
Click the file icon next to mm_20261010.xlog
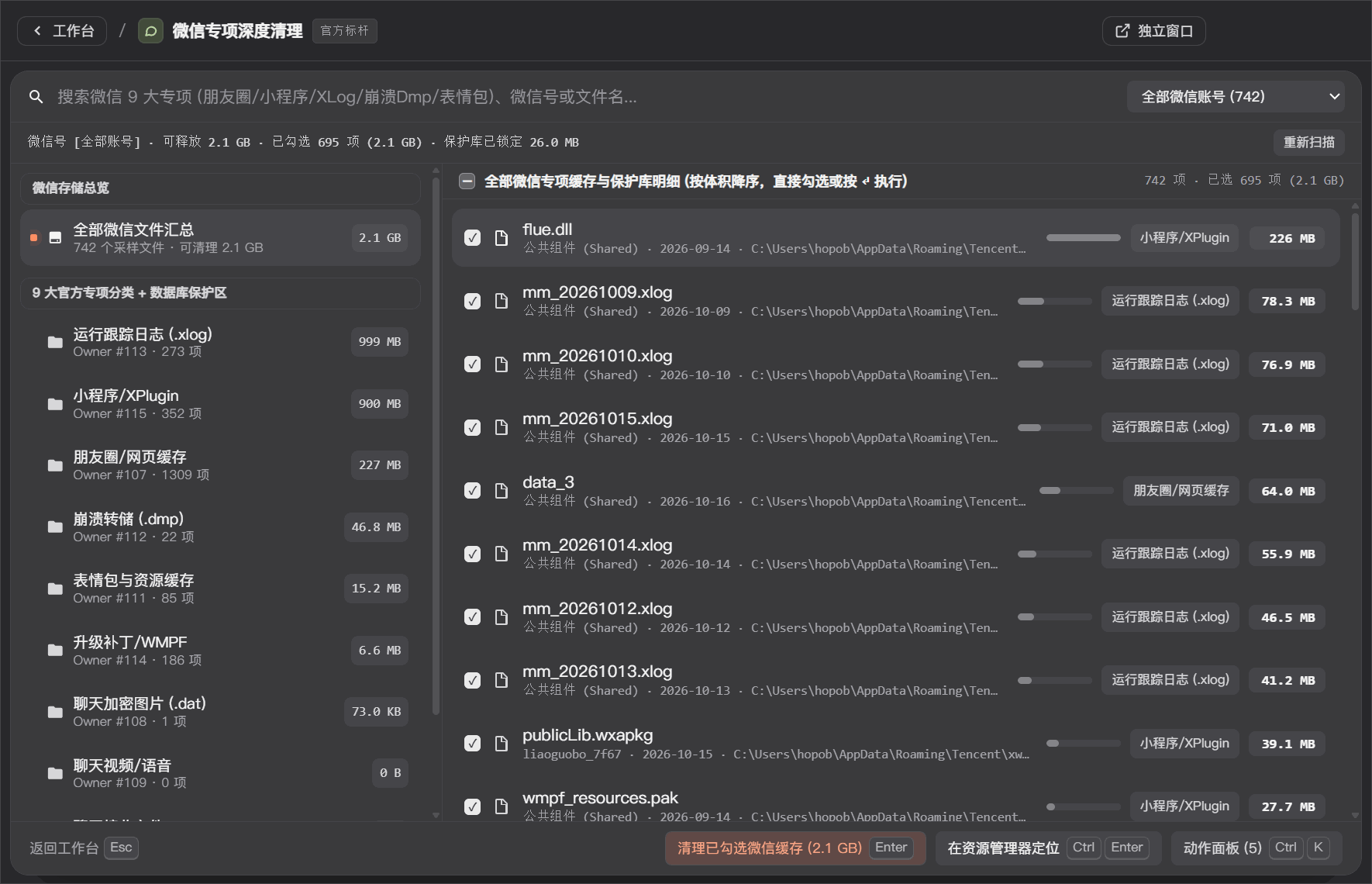click(502, 364)
